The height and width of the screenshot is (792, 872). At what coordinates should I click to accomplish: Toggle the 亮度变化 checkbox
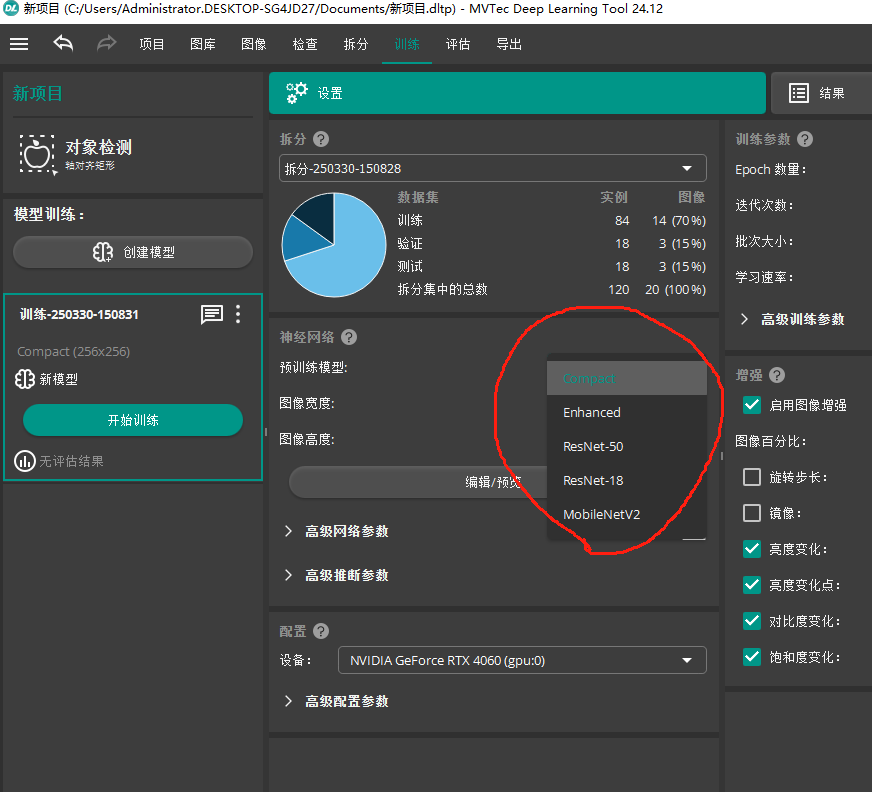[752, 549]
